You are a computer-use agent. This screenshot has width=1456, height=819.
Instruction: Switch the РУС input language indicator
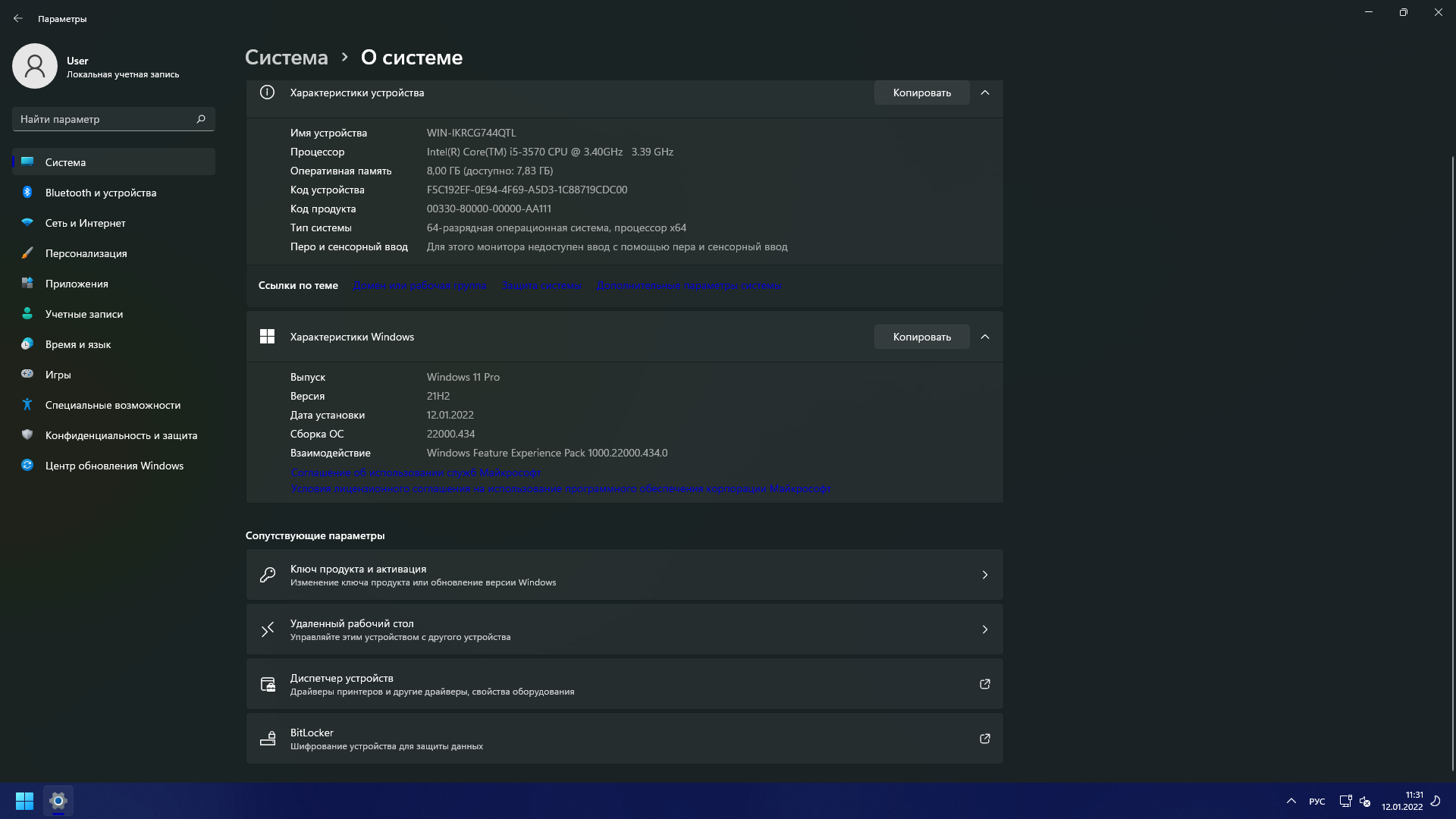1317,802
